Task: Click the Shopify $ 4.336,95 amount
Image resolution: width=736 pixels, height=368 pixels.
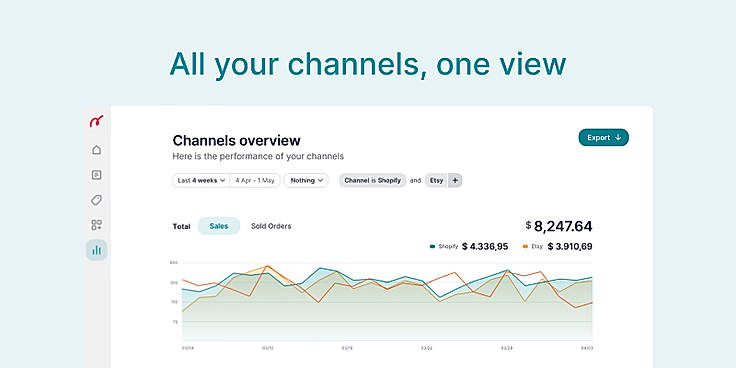Action: point(485,246)
